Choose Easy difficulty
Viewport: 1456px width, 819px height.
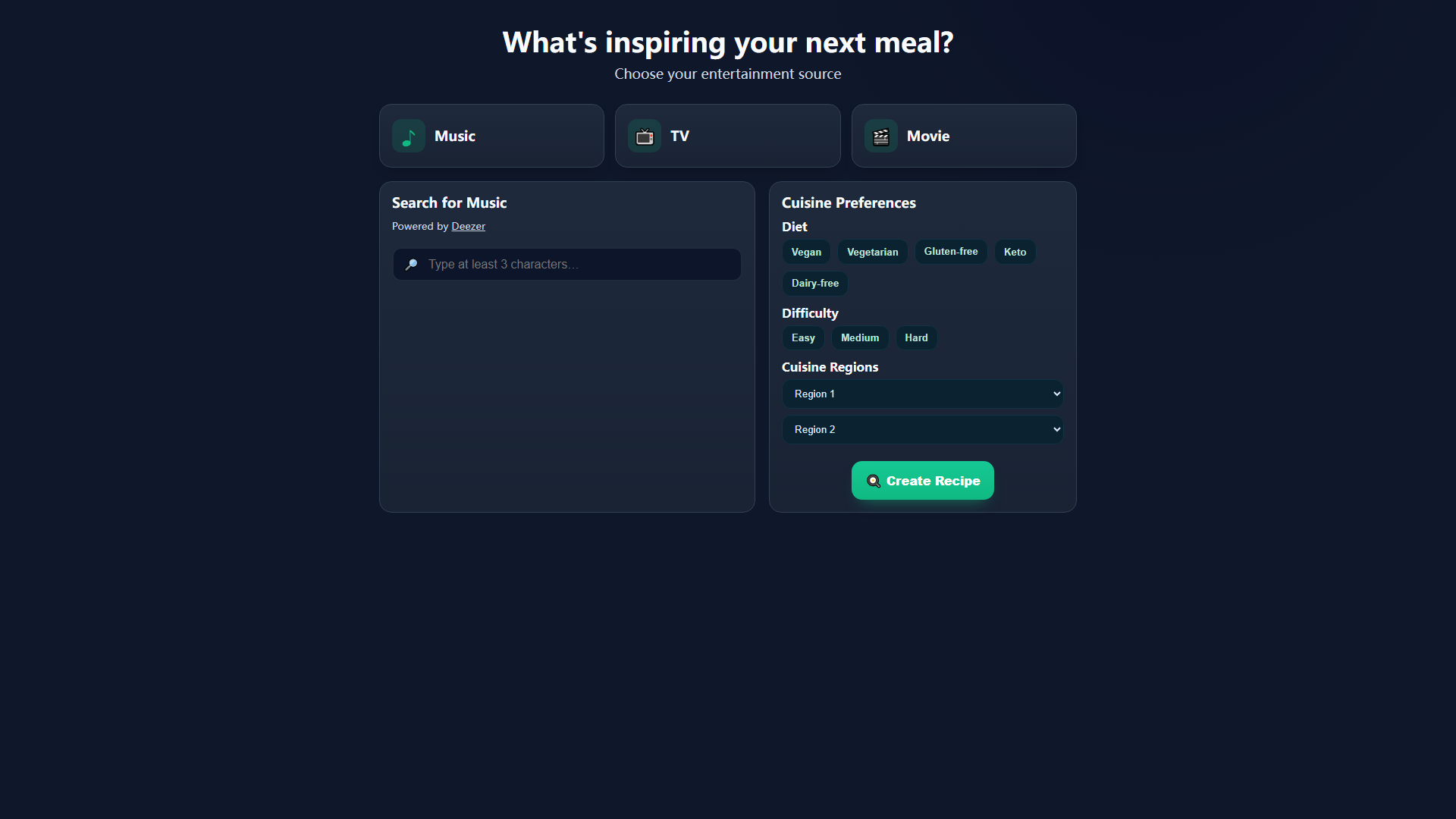pyautogui.click(x=803, y=338)
